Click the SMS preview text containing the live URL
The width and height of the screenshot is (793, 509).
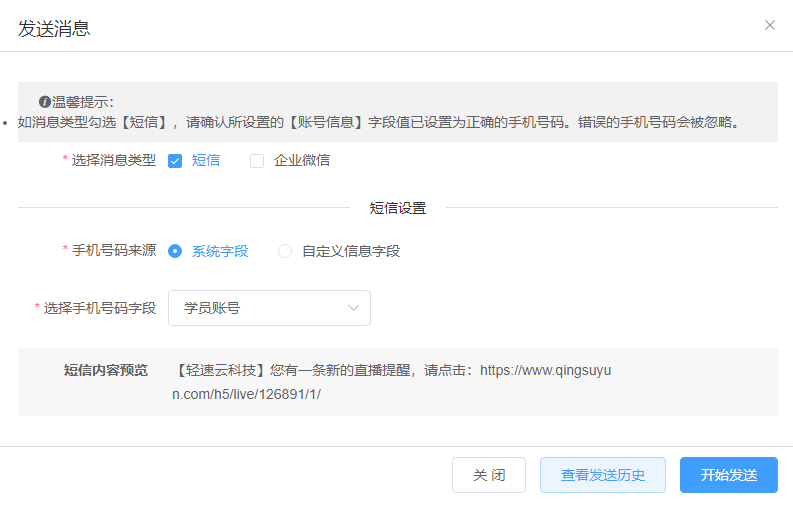click(397, 381)
